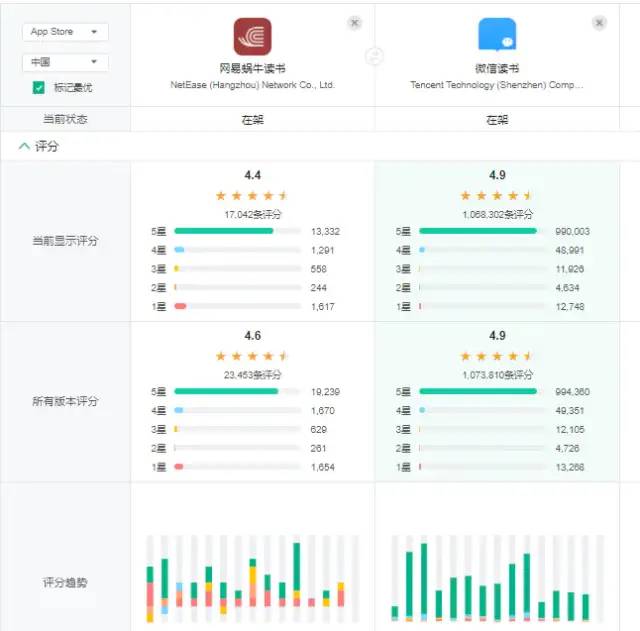This screenshot has width=640, height=631.
Task: Click the 当前状态 row label
Action: tap(65, 119)
